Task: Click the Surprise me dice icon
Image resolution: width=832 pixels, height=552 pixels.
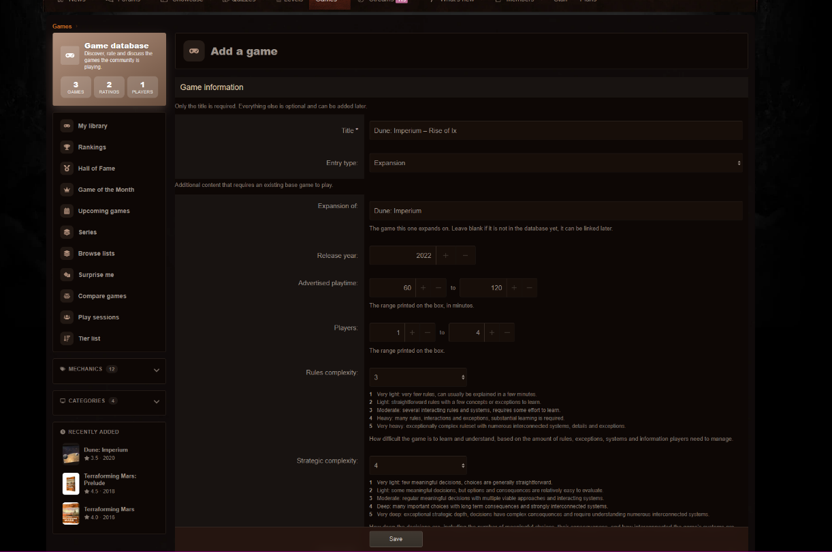Action: [67, 274]
